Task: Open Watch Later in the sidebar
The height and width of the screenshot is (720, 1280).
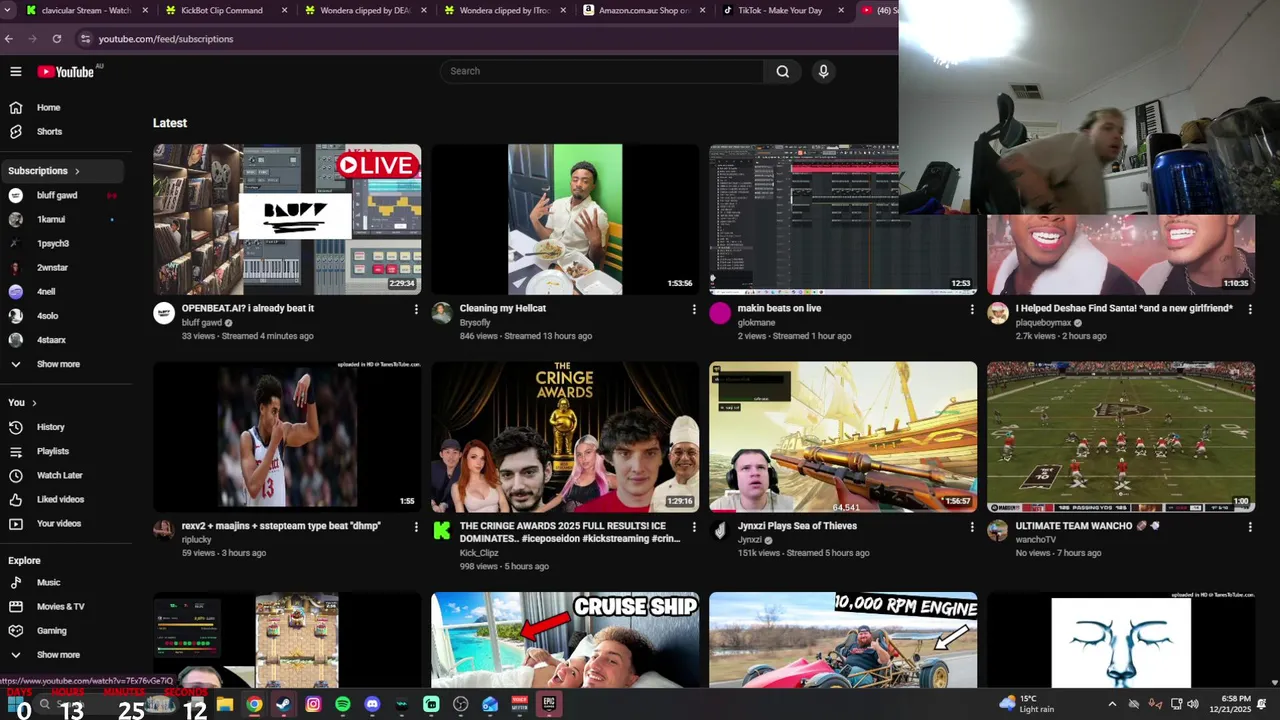Action: click(62, 475)
